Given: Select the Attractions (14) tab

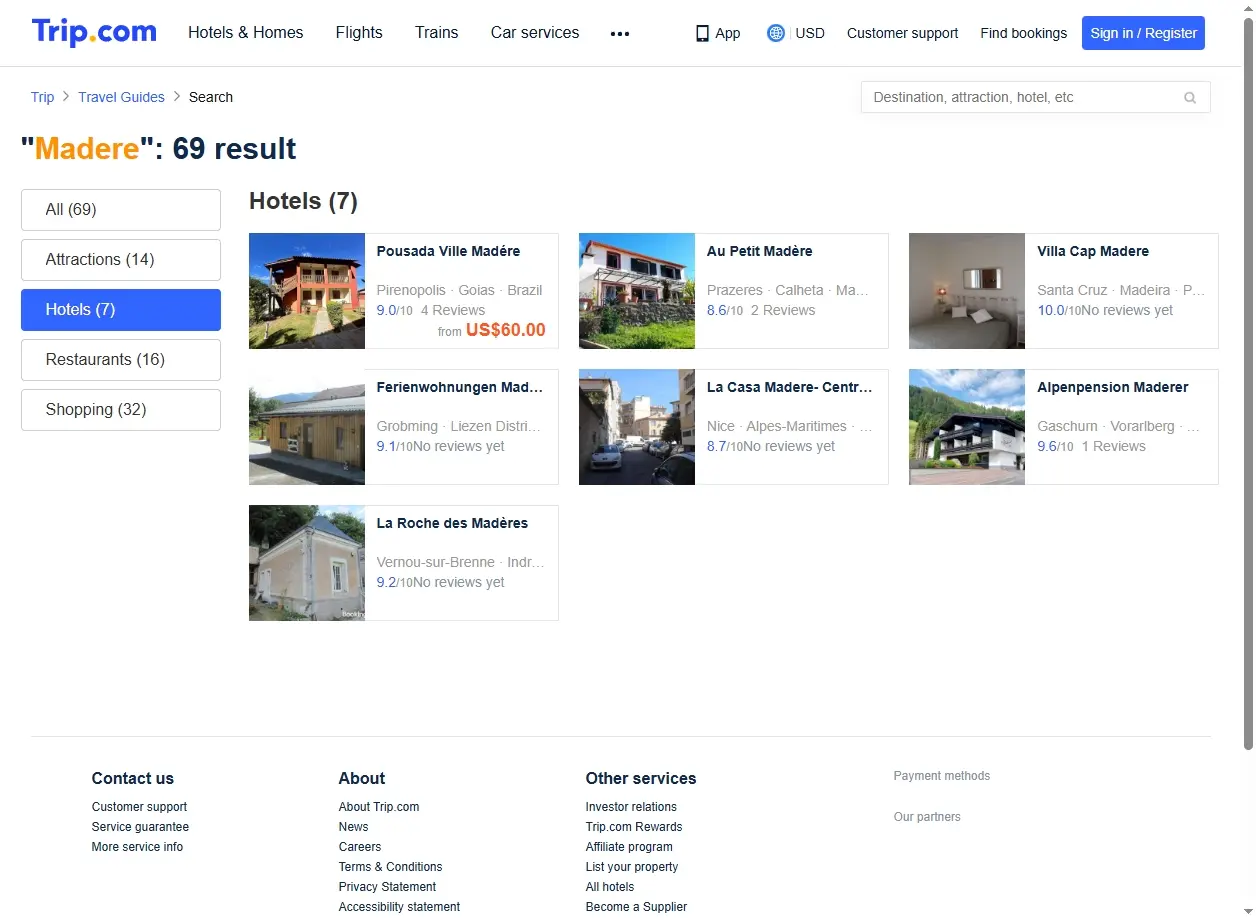Looking at the screenshot, I should [121, 260].
